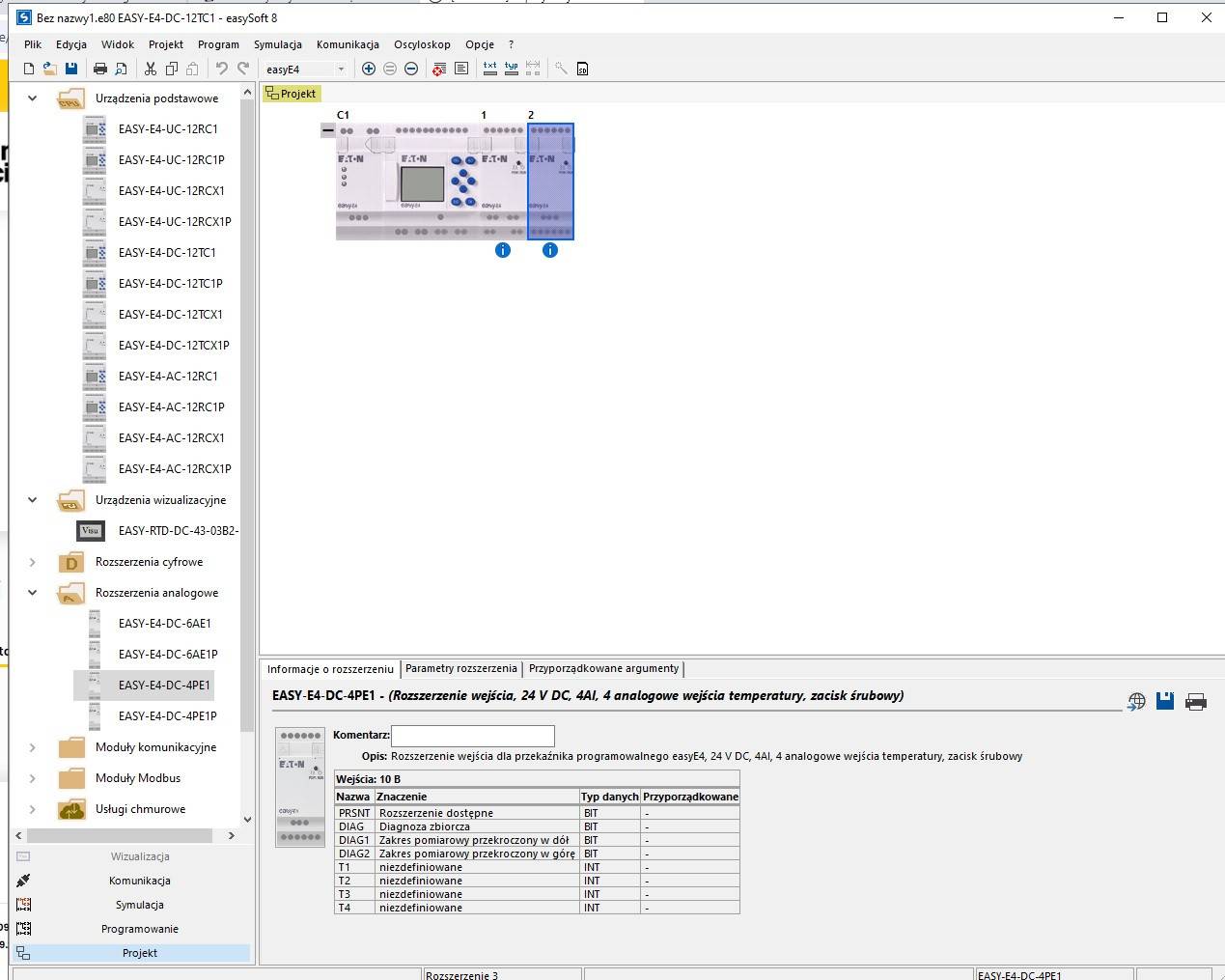Click the Komentarz input field
Image resolution: width=1225 pixels, height=980 pixels.
coord(472,736)
